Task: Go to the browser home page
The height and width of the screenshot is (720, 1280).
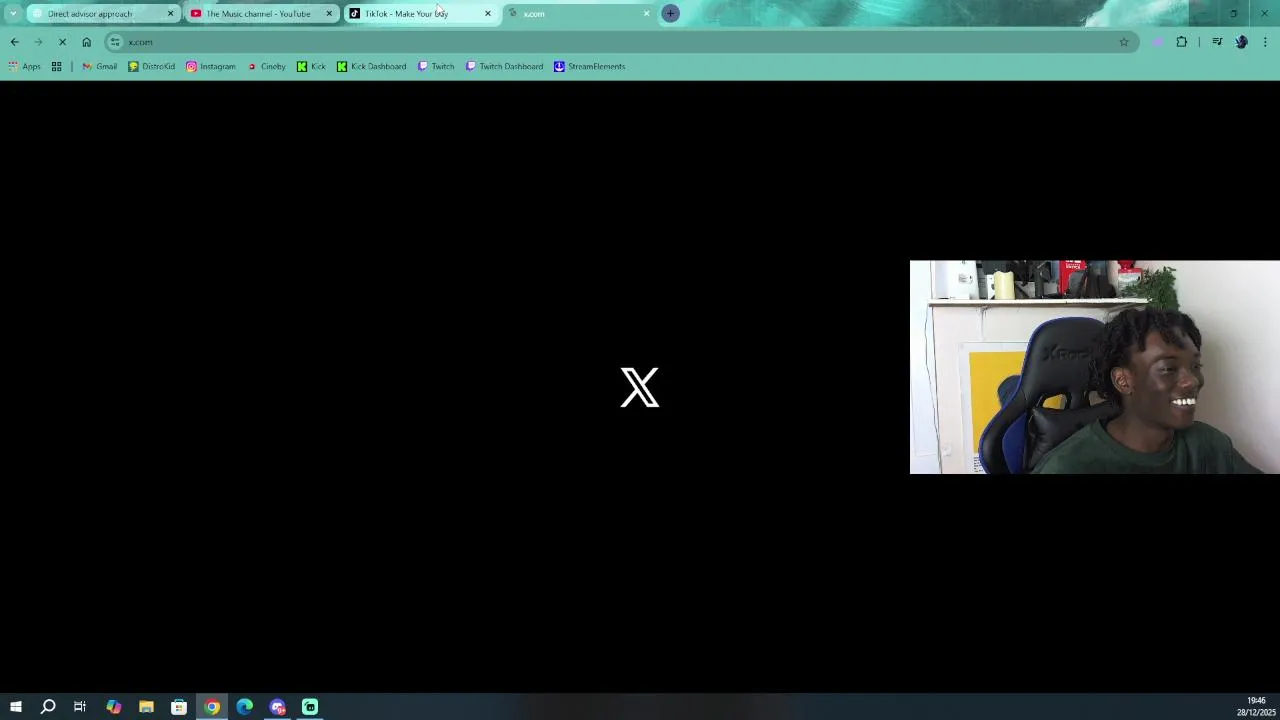Action: [x=86, y=42]
